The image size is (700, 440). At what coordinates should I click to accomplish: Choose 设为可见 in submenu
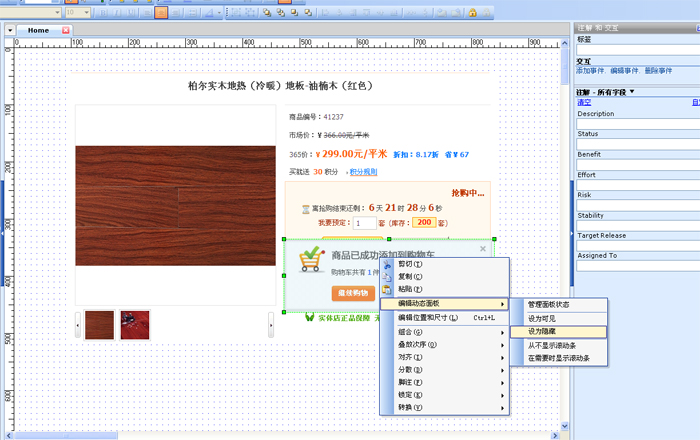click(x=559, y=319)
